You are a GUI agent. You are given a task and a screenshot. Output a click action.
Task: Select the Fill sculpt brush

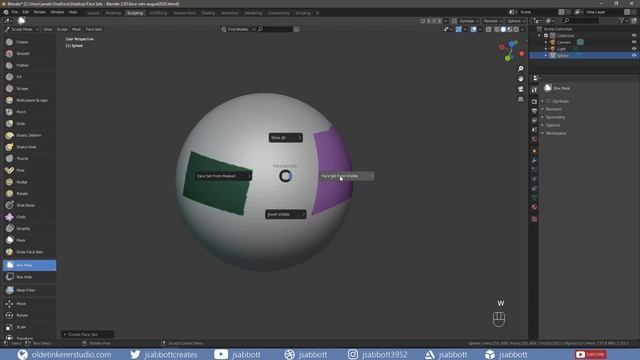click(29, 77)
